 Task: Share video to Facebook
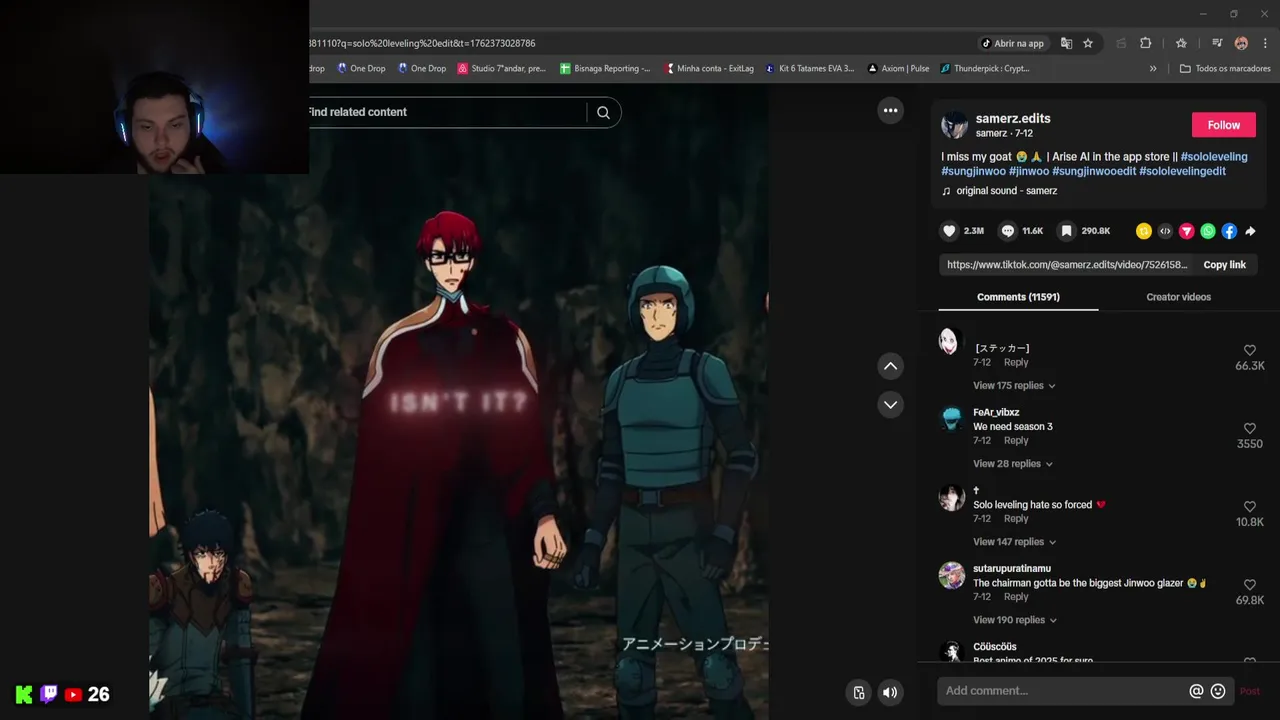pos(1229,231)
